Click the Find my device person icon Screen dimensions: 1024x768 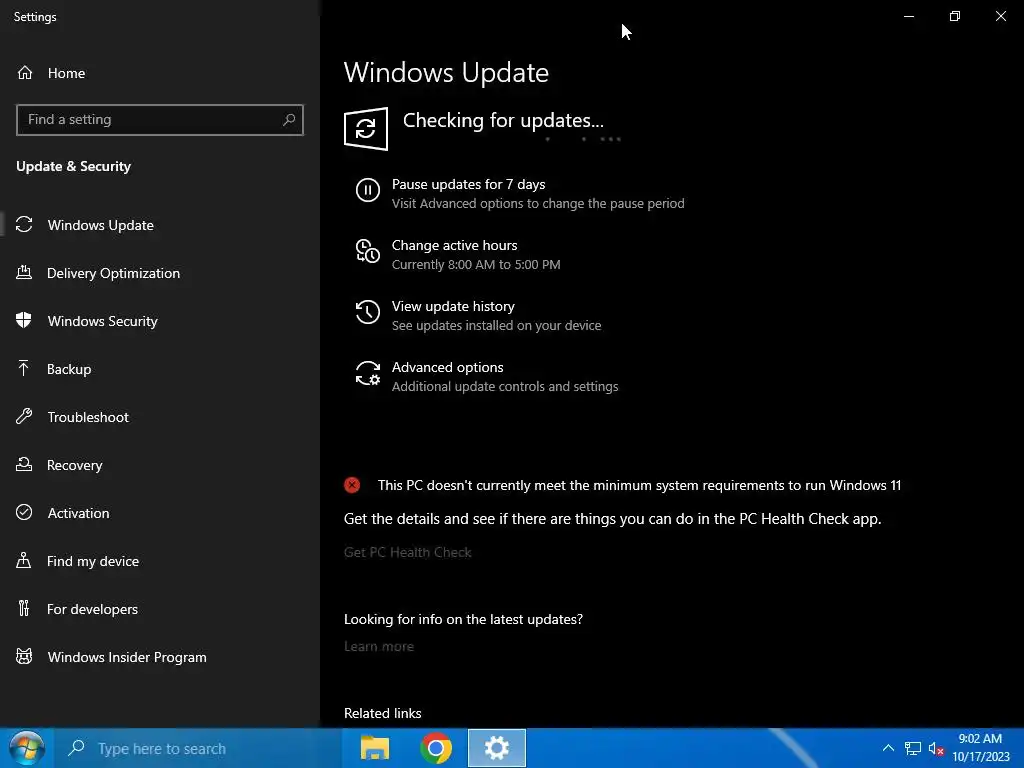[24, 561]
